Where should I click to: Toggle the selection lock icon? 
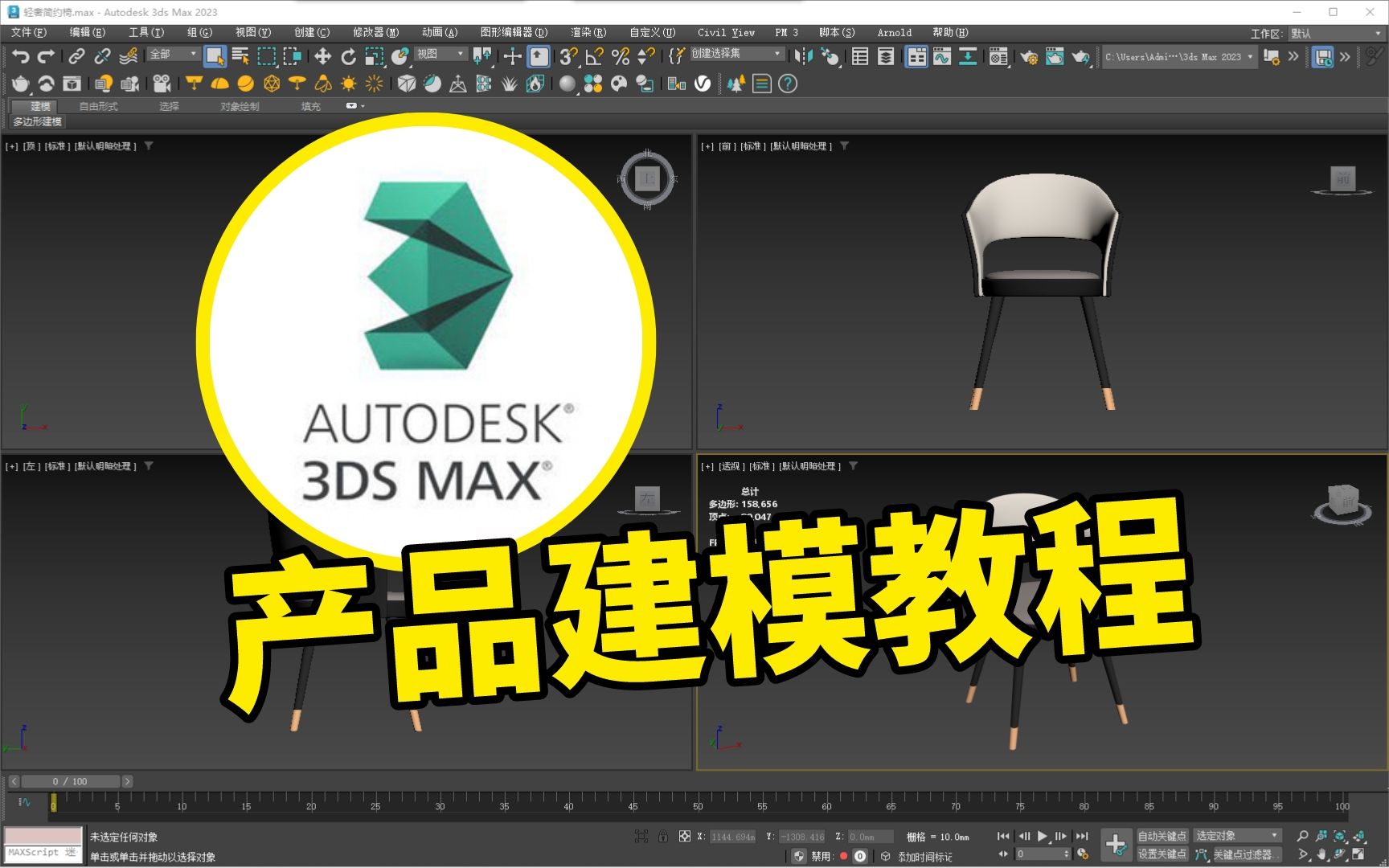[662, 836]
